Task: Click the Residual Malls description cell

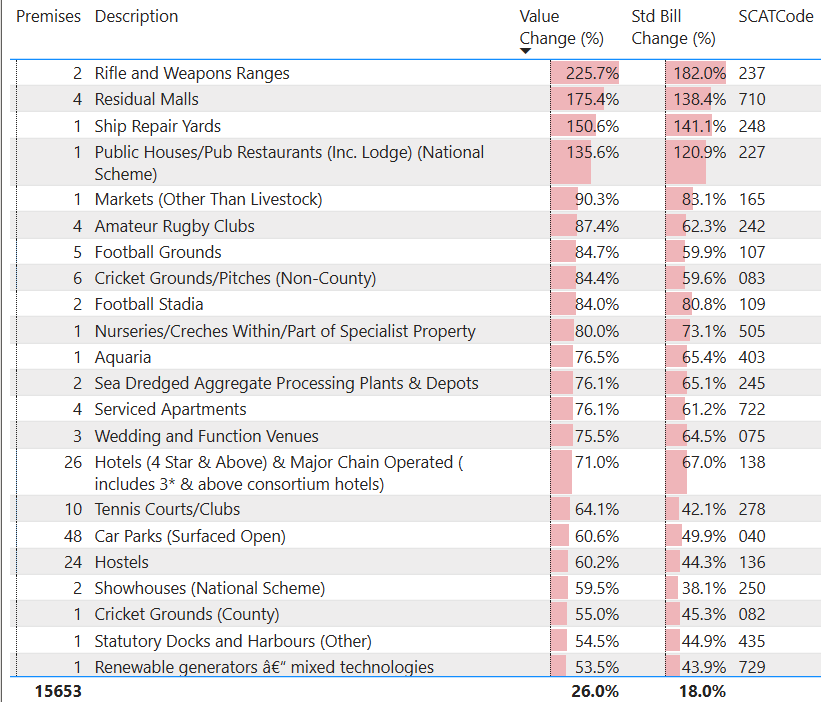Action: [146, 99]
